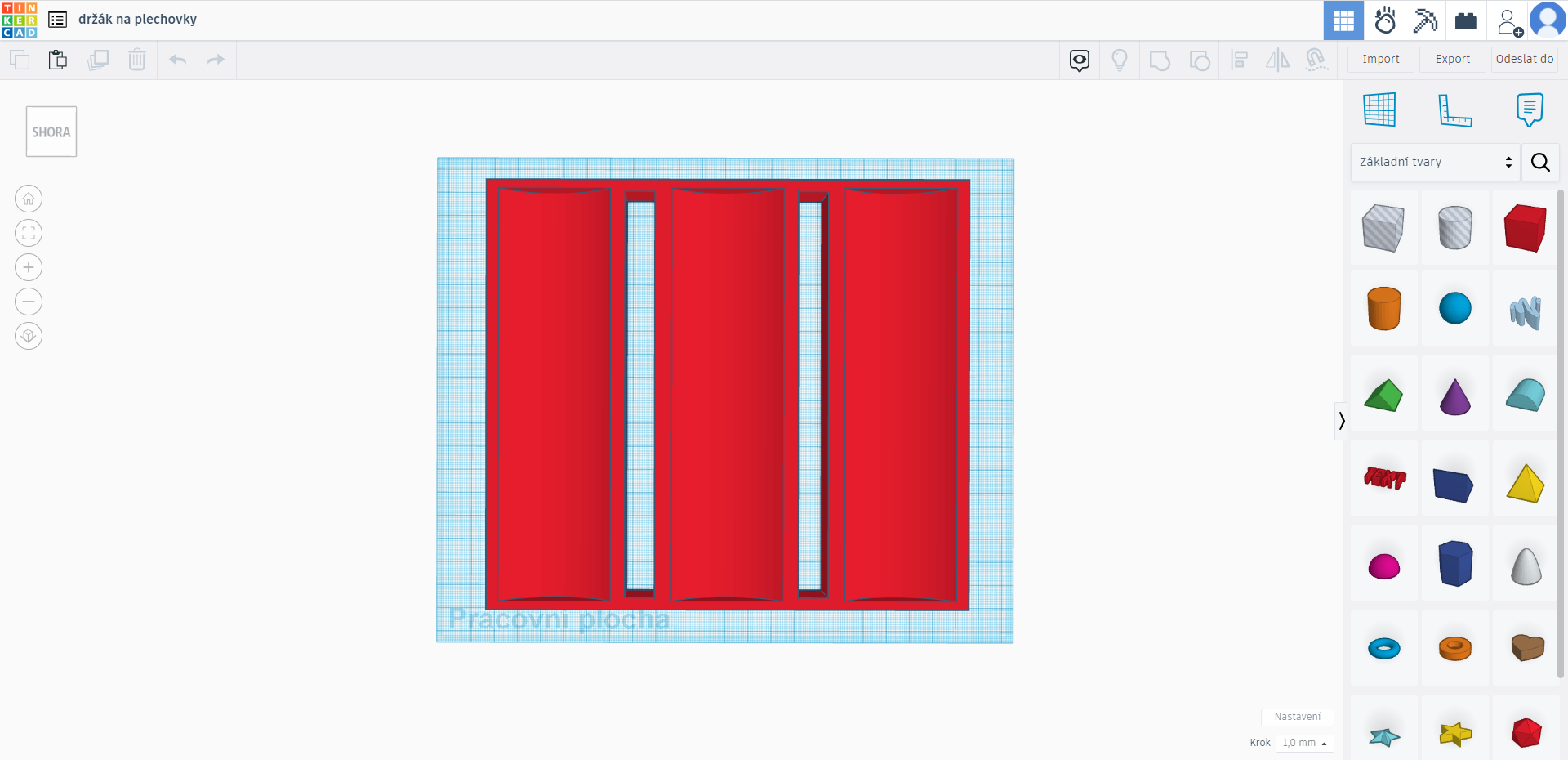Select the Notes tool
This screenshot has height=760, width=1568.
1530,110
